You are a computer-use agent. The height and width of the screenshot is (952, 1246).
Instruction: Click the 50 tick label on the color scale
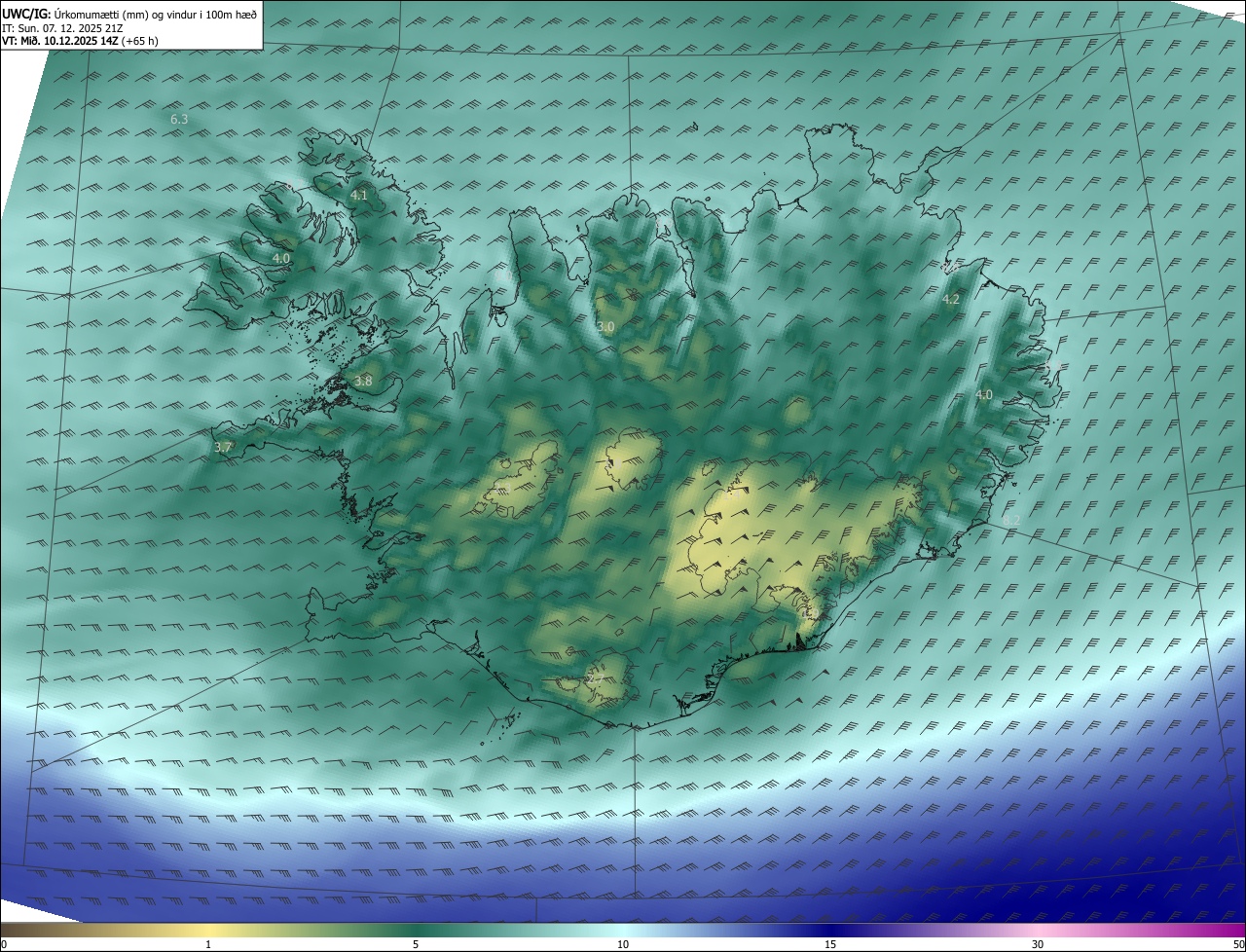(1238, 945)
